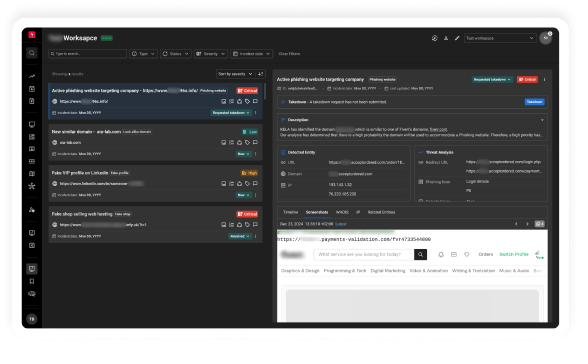The height and width of the screenshot is (364, 588).
Task: Select the Fake VIP profile on LinkedIn incident
Action: (155, 184)
